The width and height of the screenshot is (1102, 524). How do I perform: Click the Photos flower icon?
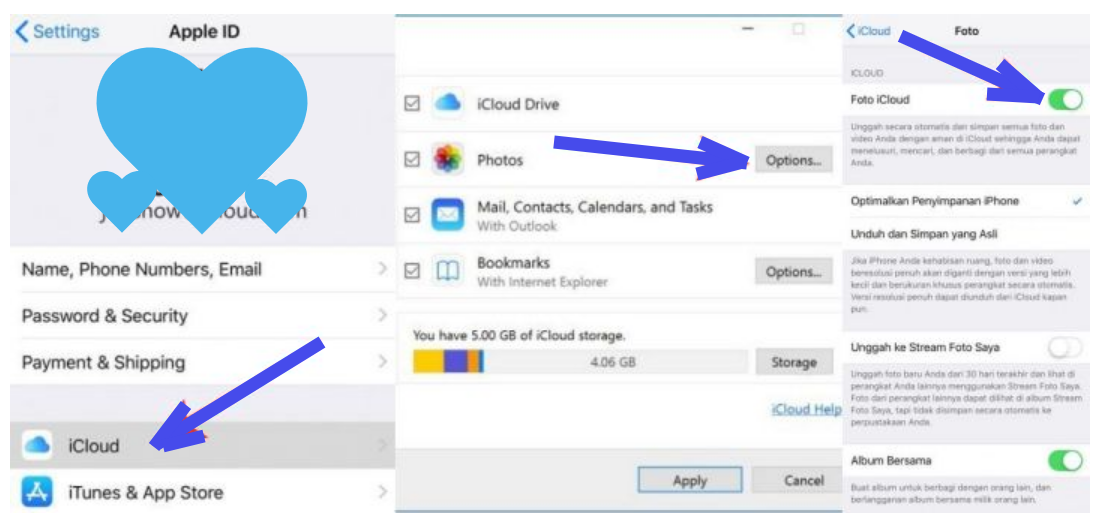(x=448, y=159)
